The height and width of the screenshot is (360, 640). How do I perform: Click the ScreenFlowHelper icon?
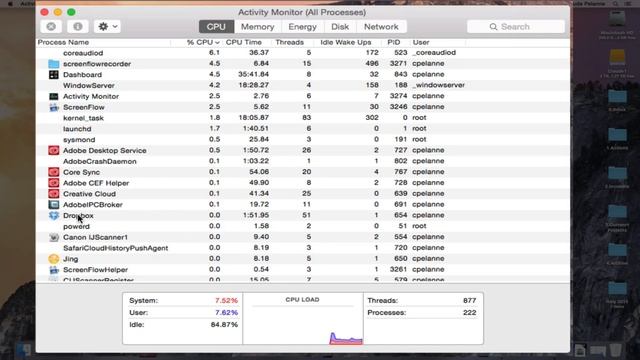53,269
